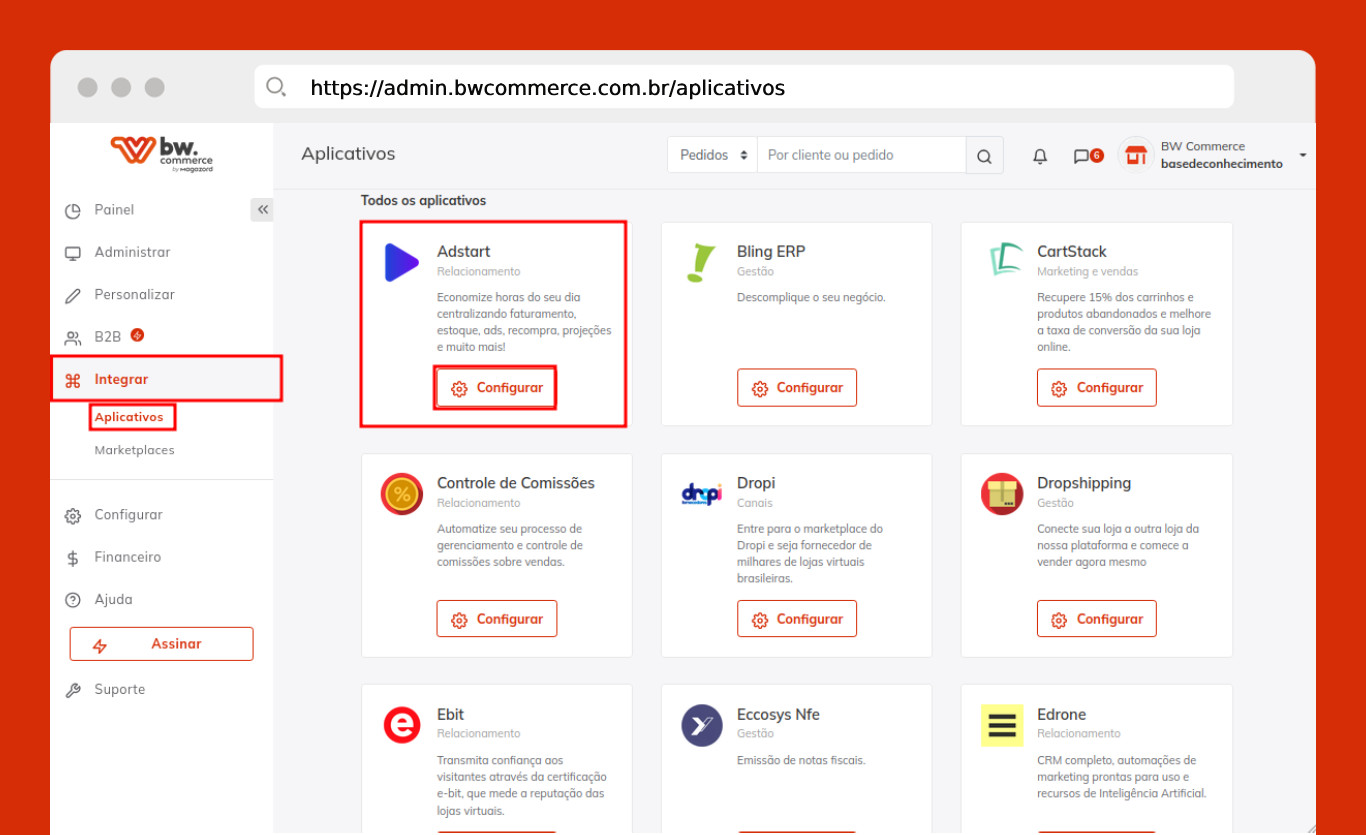Click the Dropi logo
Viewport: 1366px width, 835px height.
tap(701, 494)
